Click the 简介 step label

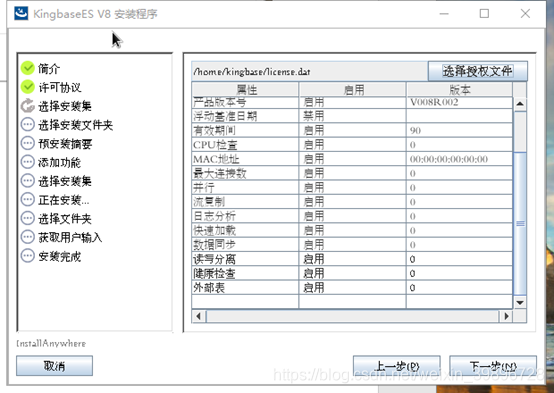tap(49, 69)
